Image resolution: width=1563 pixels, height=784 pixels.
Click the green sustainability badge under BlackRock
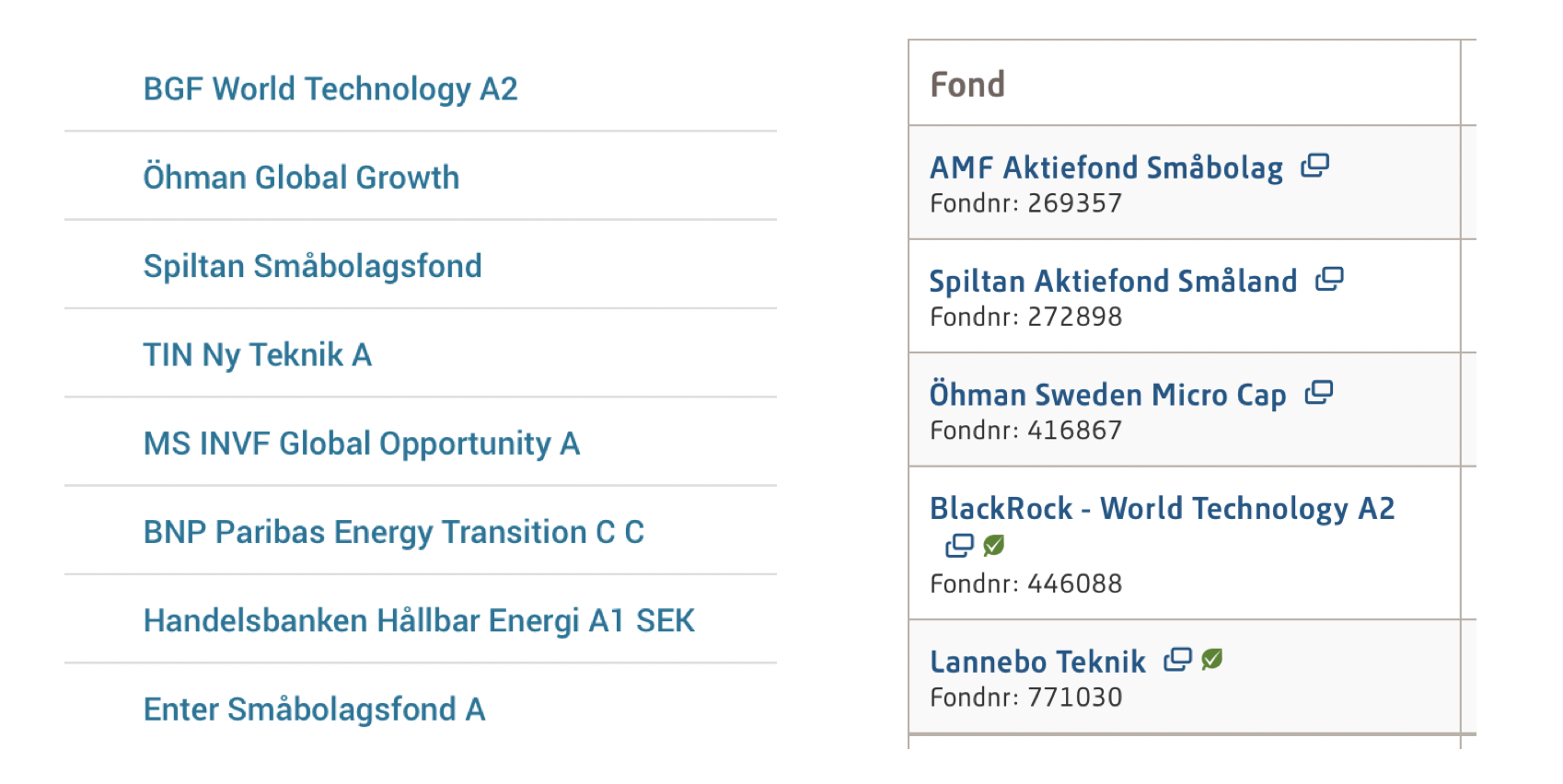coord(993,546)
